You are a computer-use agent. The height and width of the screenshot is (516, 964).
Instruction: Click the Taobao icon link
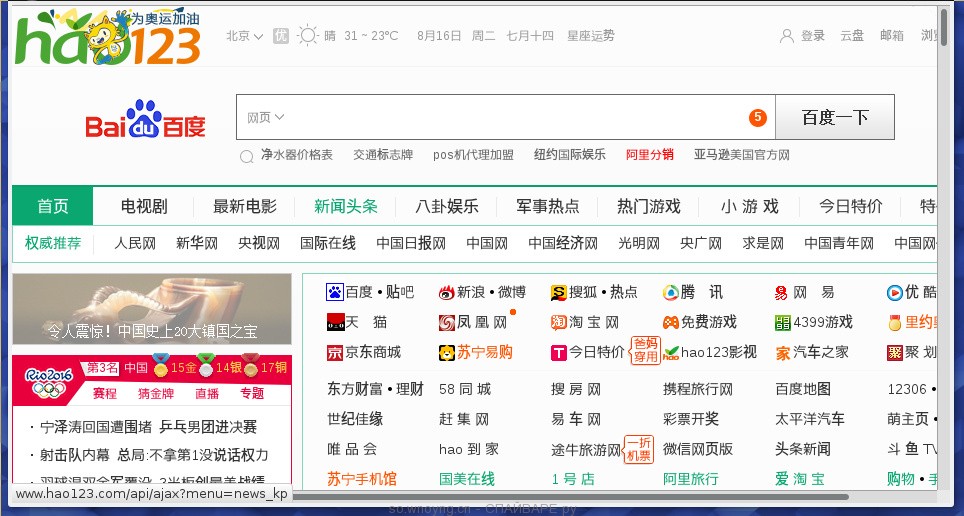point(558,322)
